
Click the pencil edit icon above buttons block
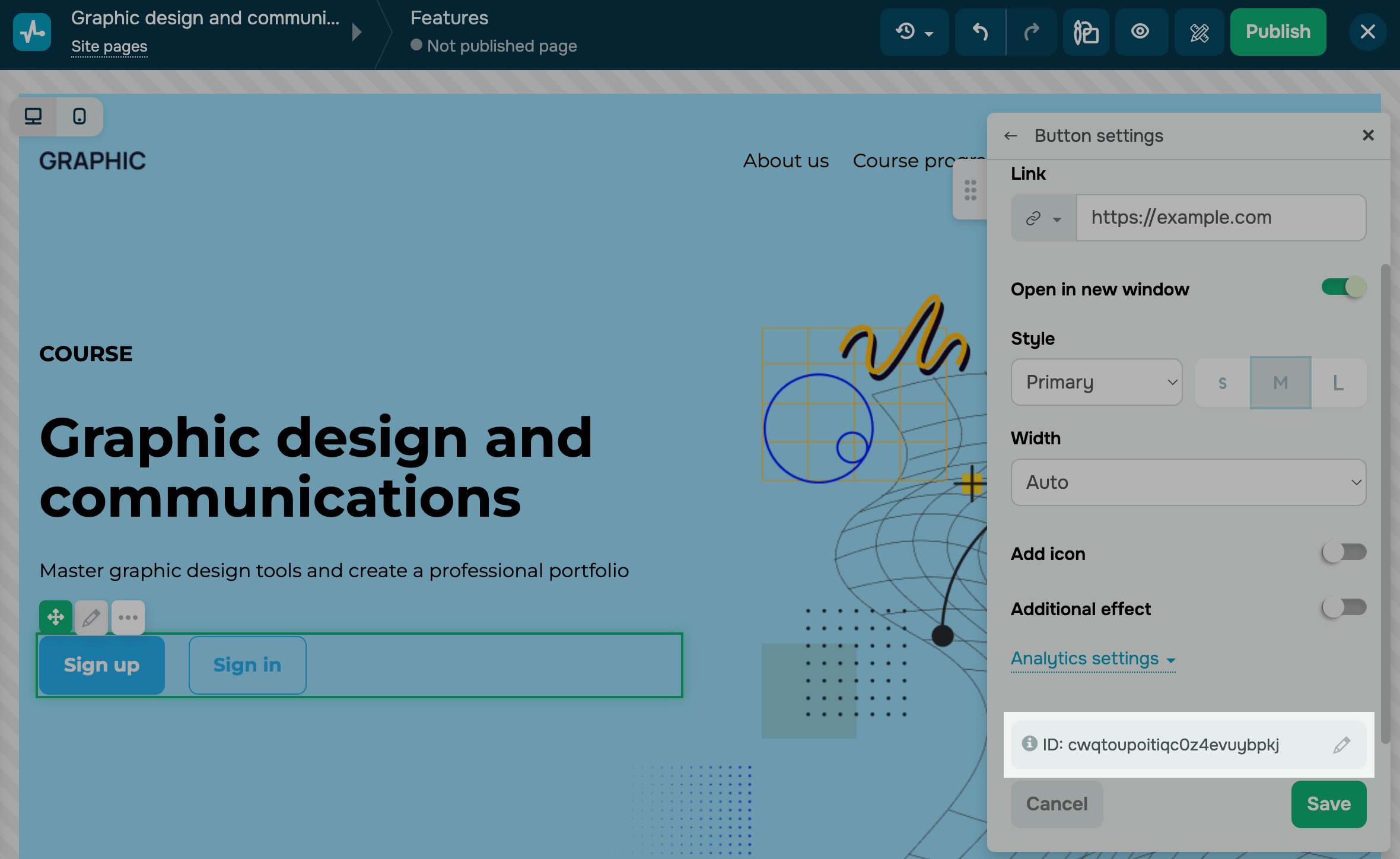[91, 618]
